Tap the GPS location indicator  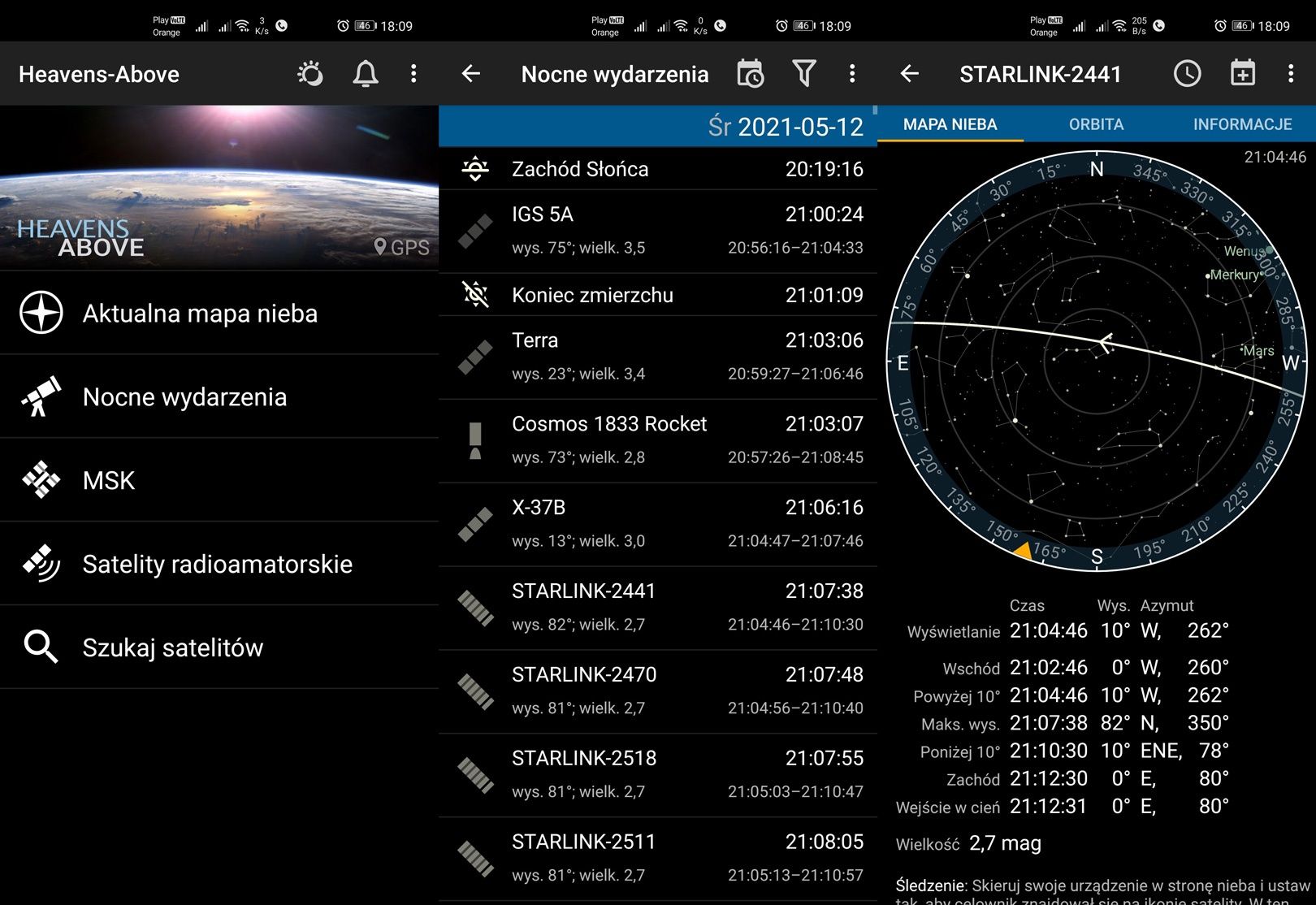click(x=401, y=247)
